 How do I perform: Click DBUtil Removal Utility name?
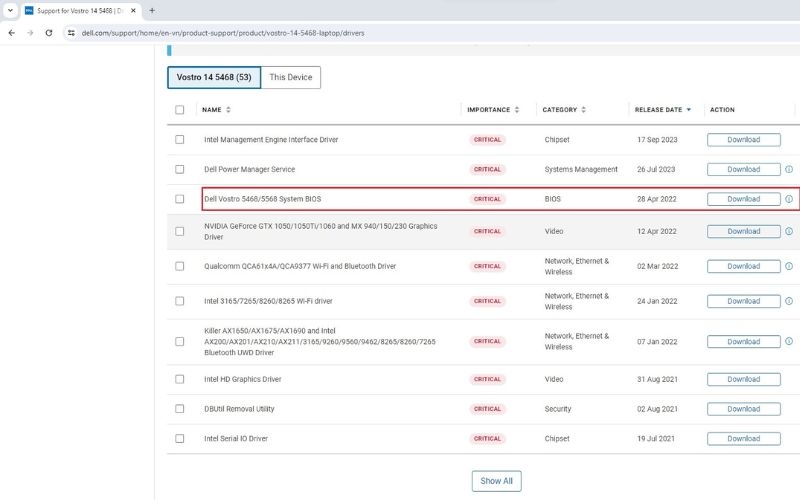pyautogui.click(x=239, y=409)
